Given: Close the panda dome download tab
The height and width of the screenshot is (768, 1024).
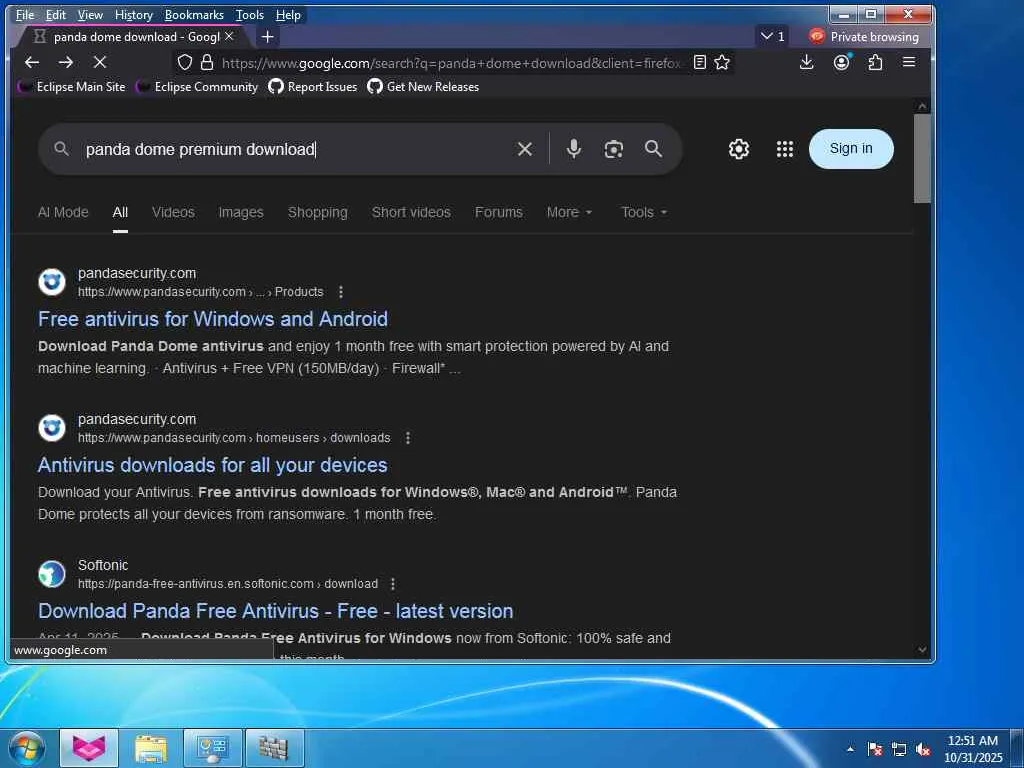Looking at the screenshot, I should pyautogui.click(x=229, y=37).
